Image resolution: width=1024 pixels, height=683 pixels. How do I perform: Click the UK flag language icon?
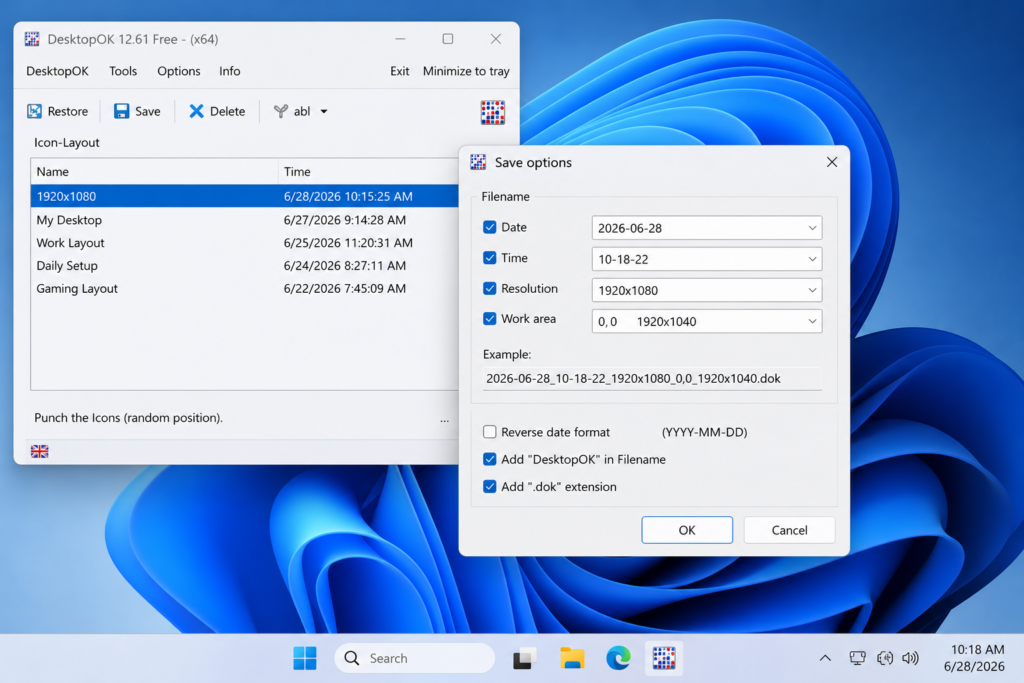tap(40, 451)
